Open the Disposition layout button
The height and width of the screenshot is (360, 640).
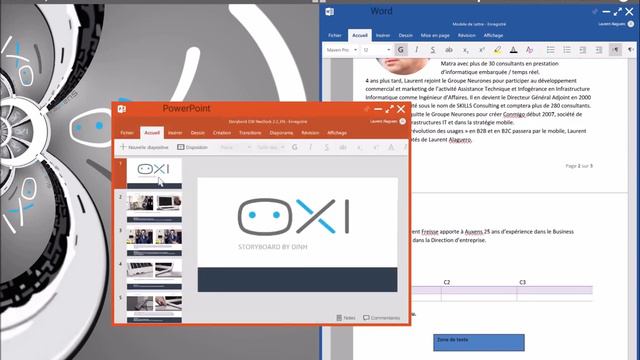[x=193, y=147]
